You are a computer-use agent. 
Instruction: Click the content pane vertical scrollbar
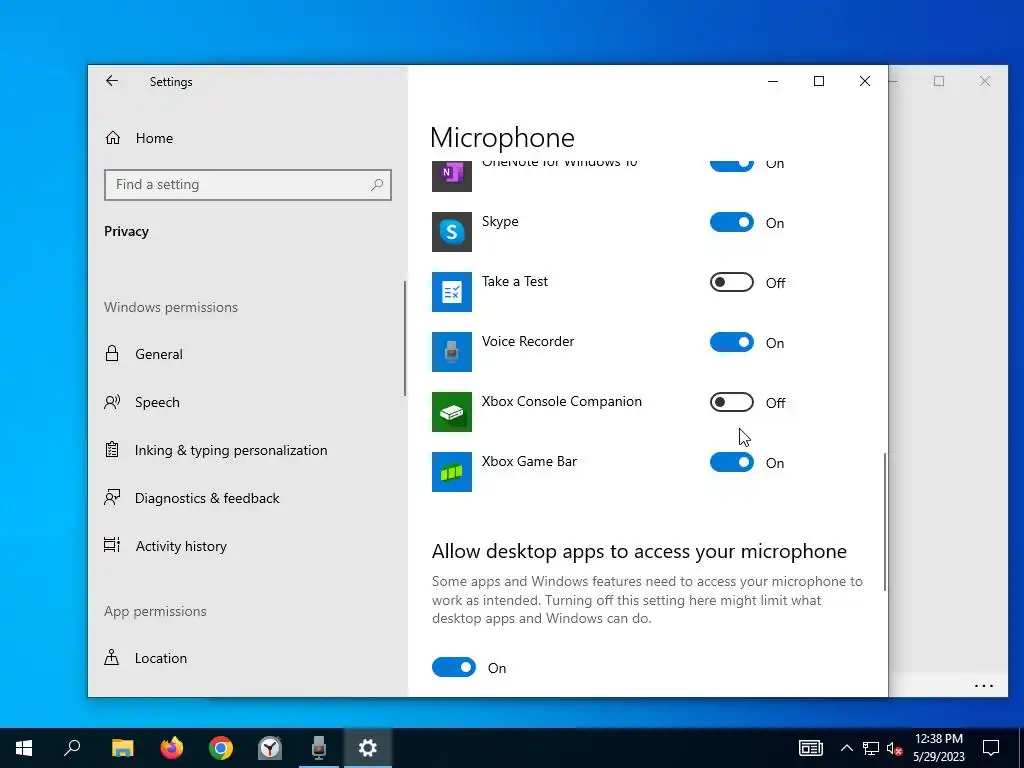click(x=885, y=522)
